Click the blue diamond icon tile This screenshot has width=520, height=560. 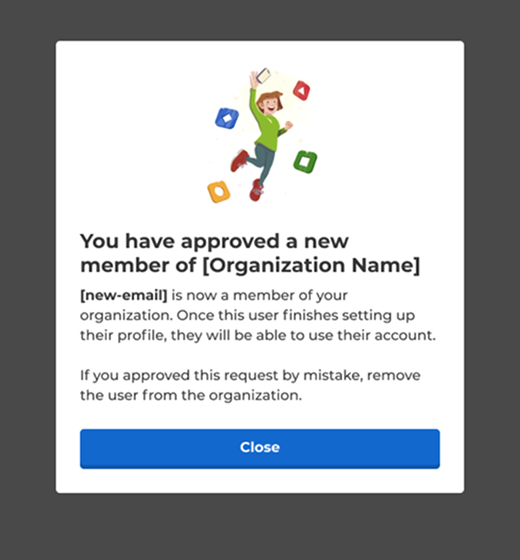[227, 118]
